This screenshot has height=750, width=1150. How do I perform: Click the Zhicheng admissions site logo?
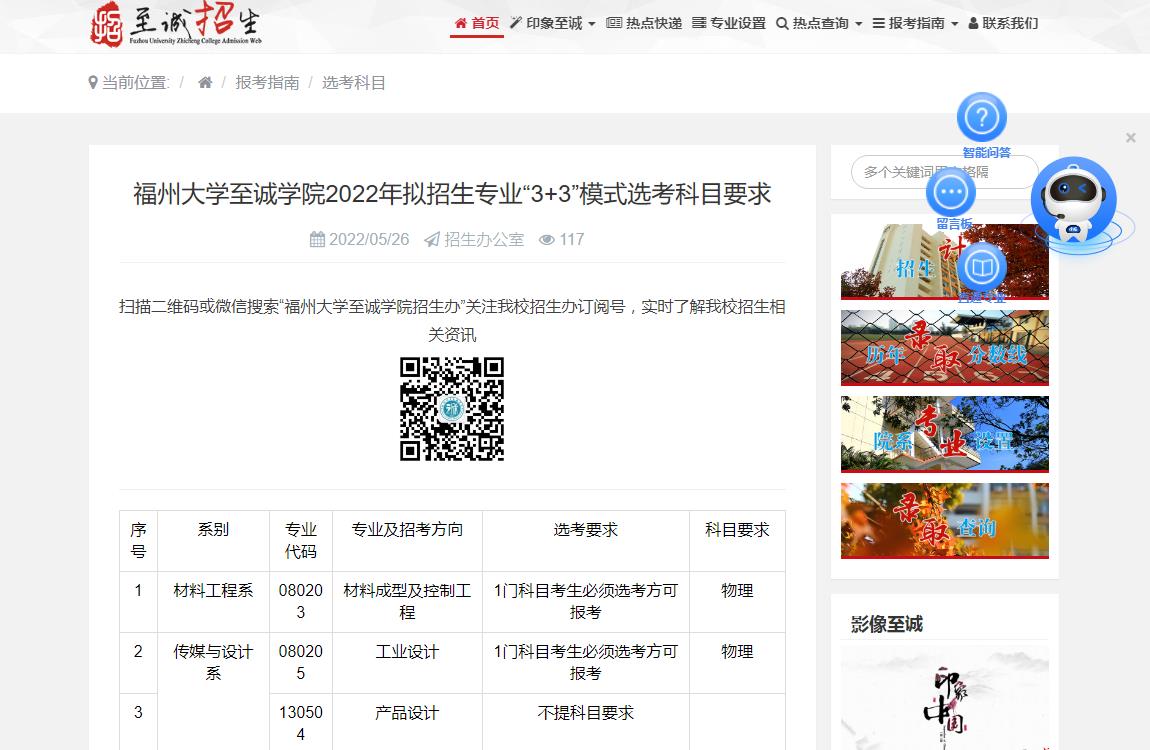pyautogui.click(x=175, y=24)
